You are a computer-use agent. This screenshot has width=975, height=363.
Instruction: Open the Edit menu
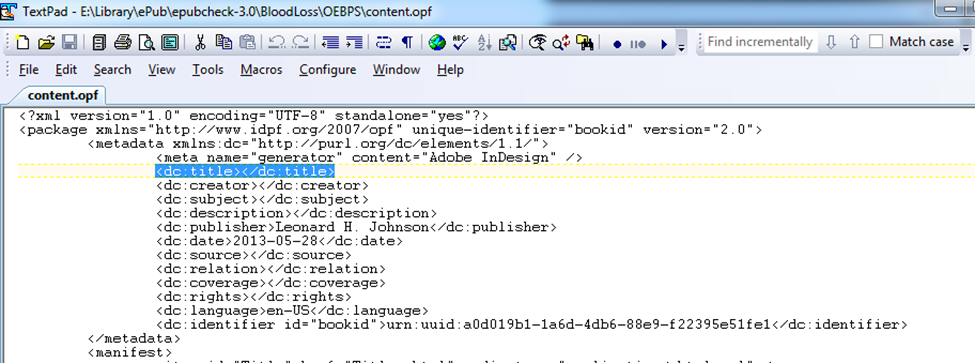[66, 70]
